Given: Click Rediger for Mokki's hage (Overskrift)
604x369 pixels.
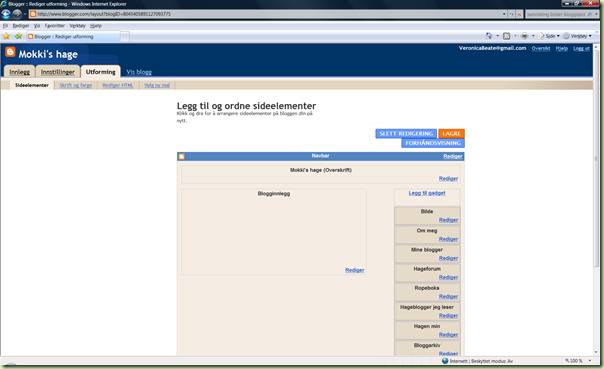Looking at the screenshot, I should point(448,179).
